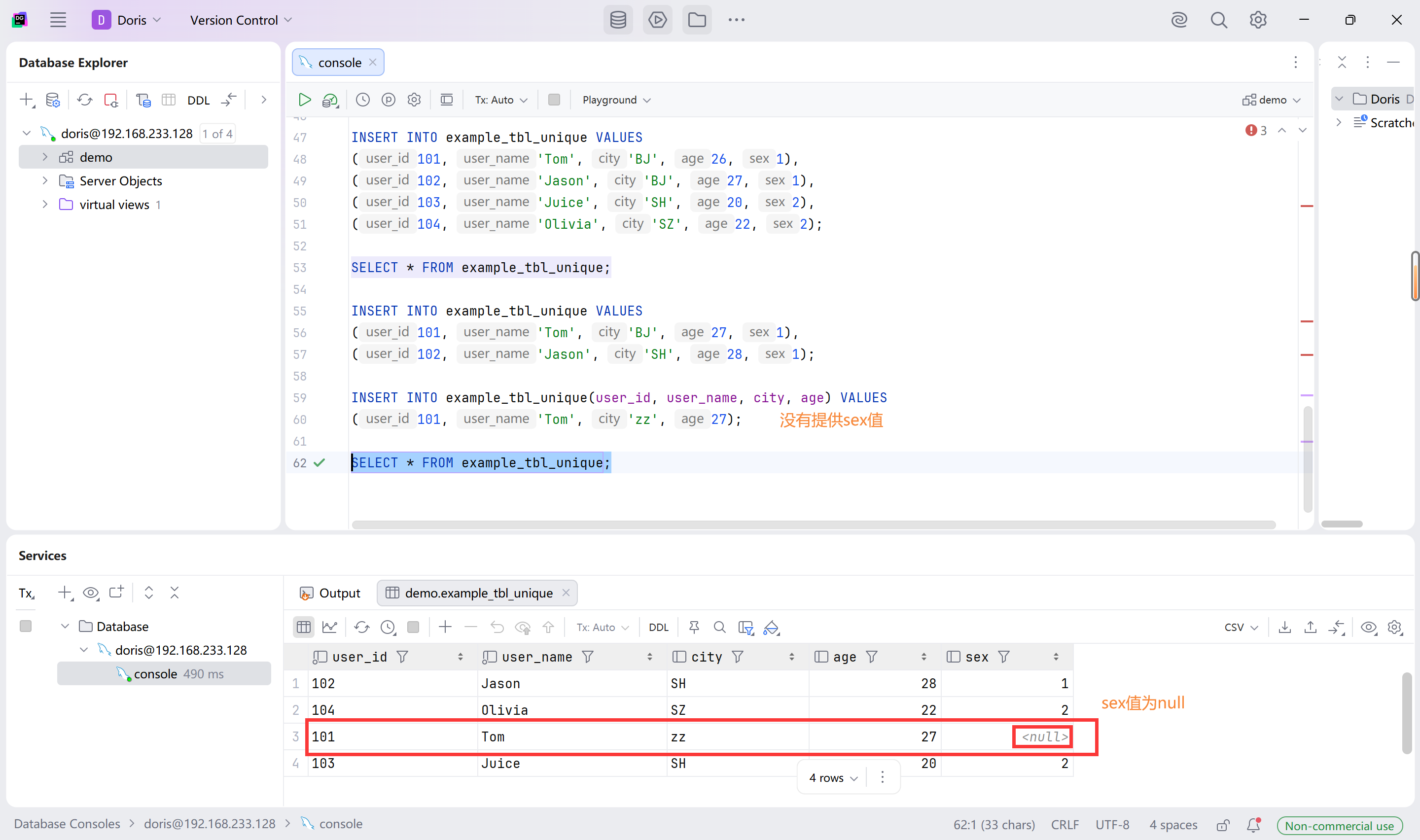Add a new row with the plus icon
The image size is (1420, 840).
pos(445,627)
